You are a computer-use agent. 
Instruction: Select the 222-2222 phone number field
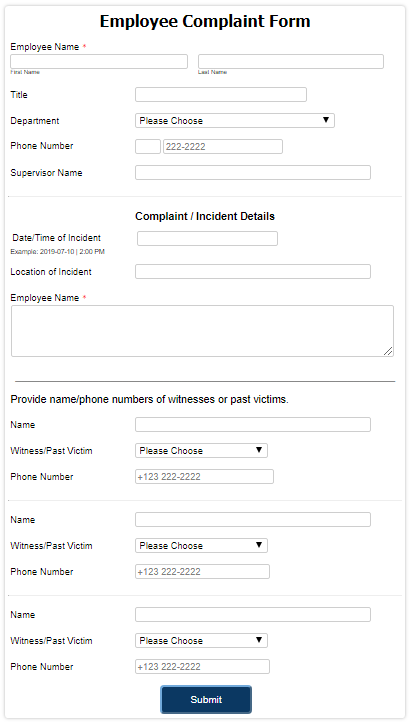(222, 147)
